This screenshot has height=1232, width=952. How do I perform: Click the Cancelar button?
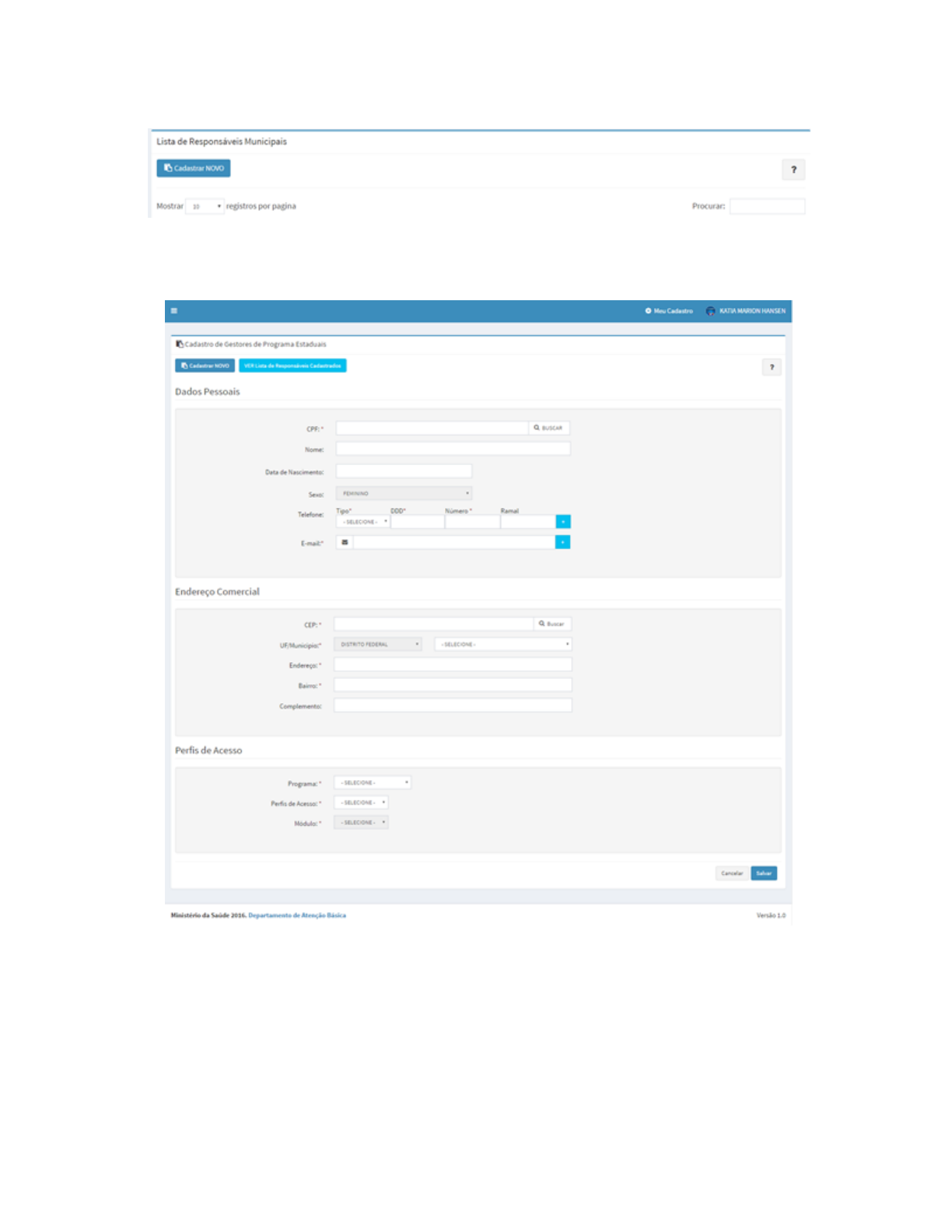[x=732, y=873]
